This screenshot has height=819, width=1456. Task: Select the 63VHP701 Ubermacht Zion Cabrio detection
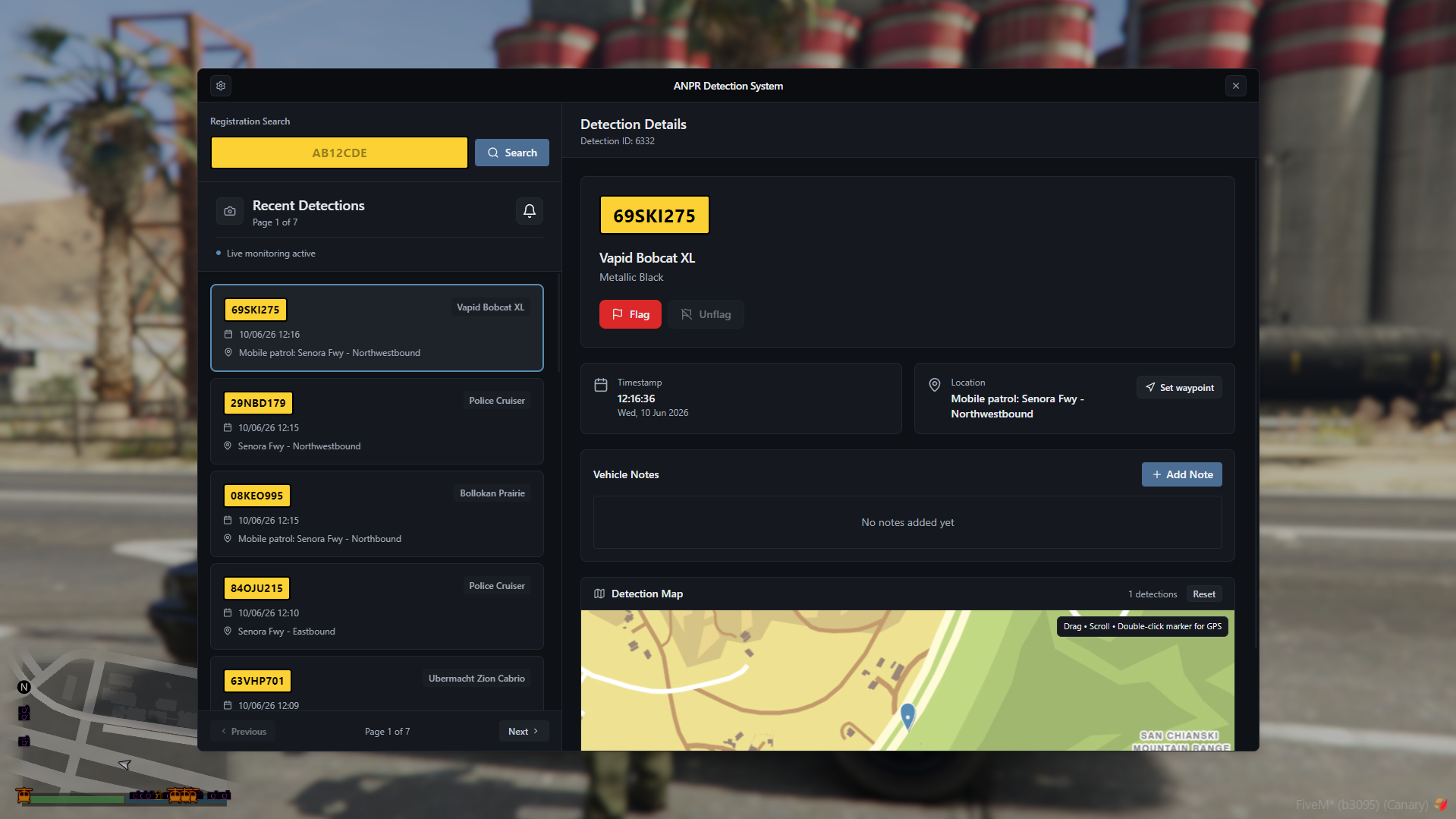coord(377,684)
